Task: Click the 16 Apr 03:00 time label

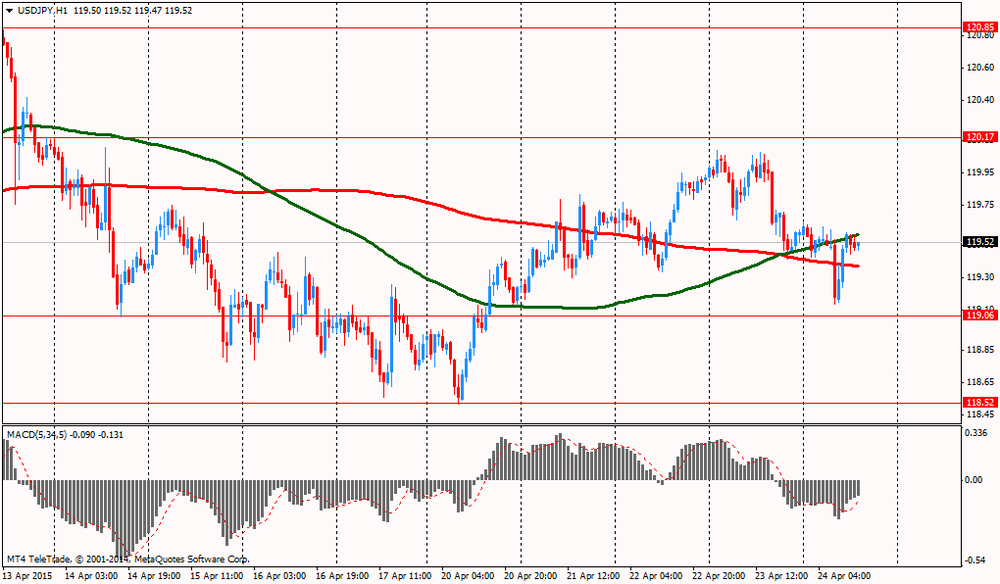Action: [279, 576]
